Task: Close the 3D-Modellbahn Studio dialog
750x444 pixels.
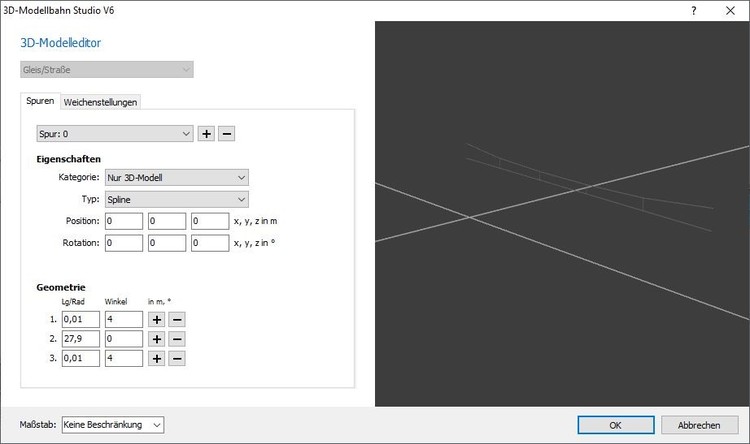Action: 730,11
